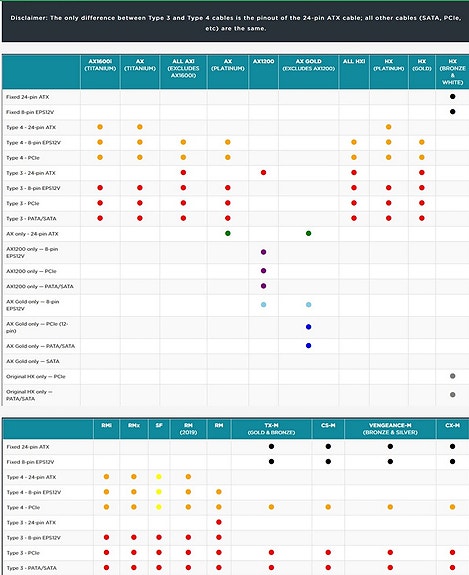The height and width of the screenshot is (575, 469).
Task: Click red Type 3 - 24-pin ATX dot under AX1200
Action: (263, 172)
